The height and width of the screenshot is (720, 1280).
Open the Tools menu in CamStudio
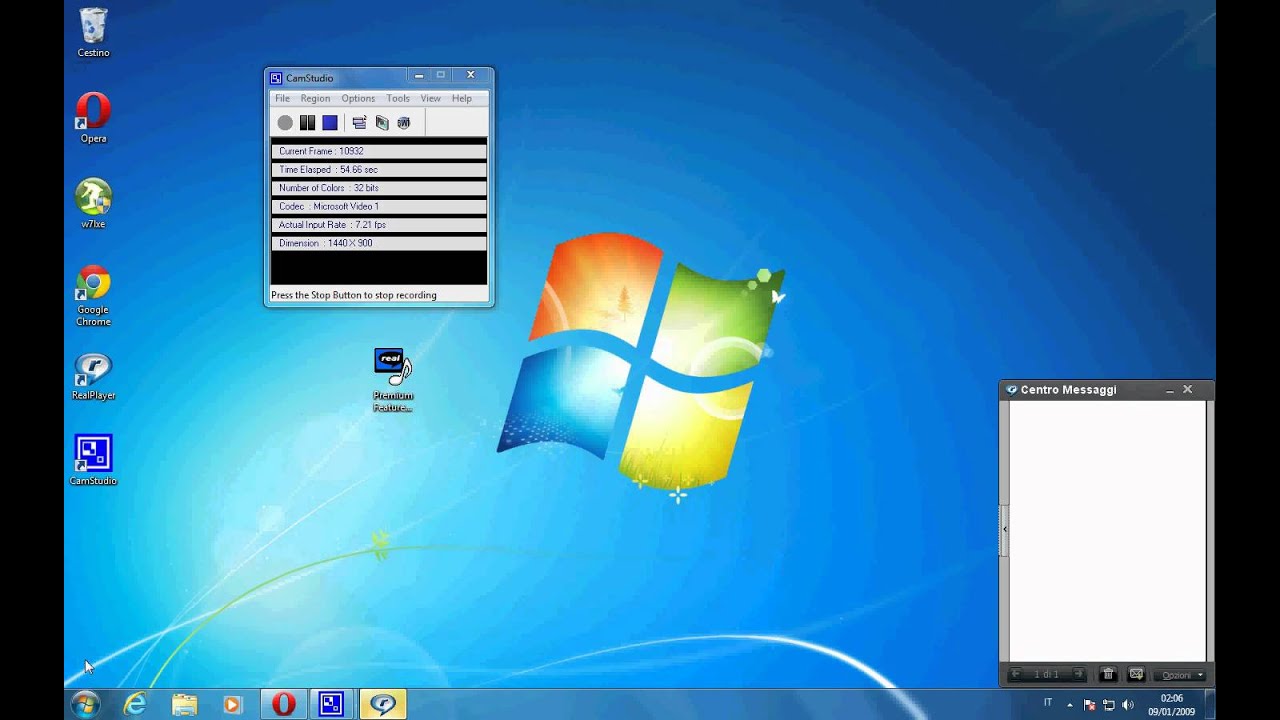pyautogui.click(x=398, y=98)
